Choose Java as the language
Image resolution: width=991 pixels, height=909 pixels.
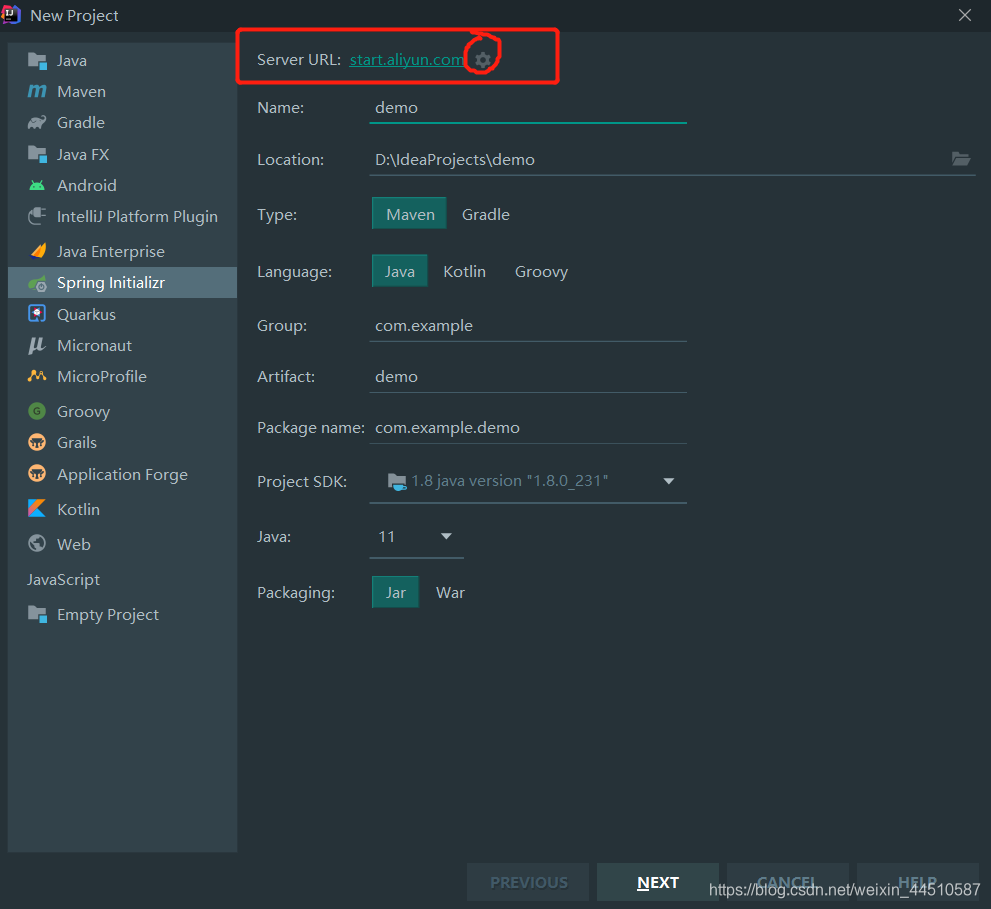coord(399,271)
